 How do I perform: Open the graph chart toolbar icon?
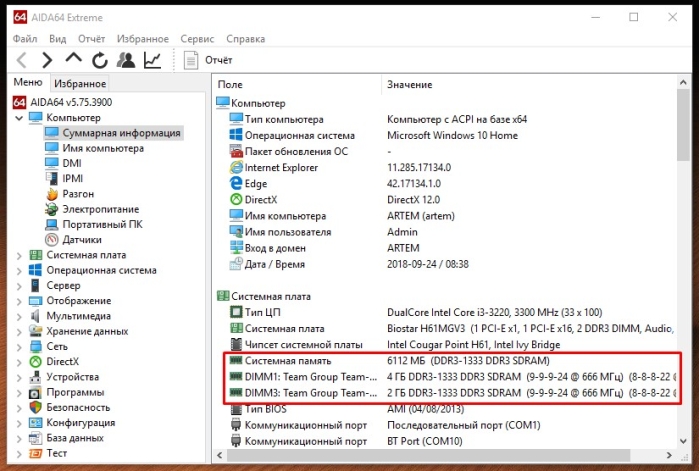pos(152,60)
